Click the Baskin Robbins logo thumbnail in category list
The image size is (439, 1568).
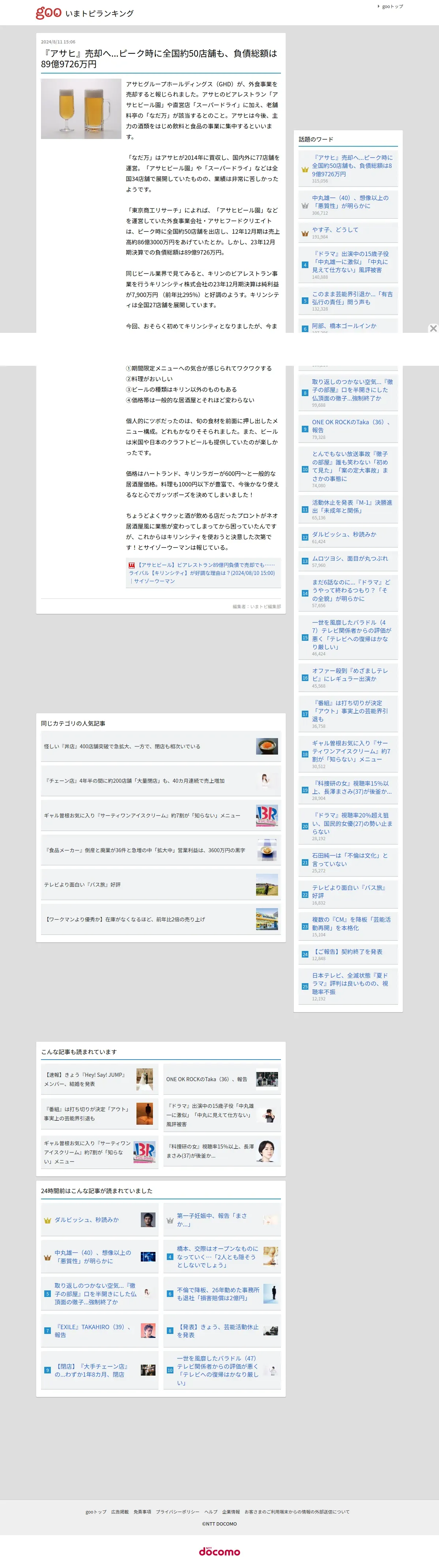coord(267,815)
